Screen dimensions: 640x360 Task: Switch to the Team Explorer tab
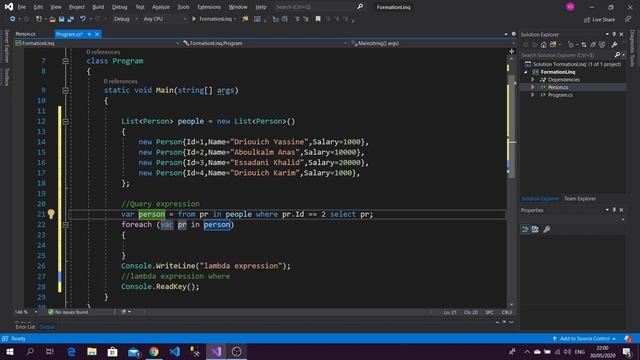580,199
